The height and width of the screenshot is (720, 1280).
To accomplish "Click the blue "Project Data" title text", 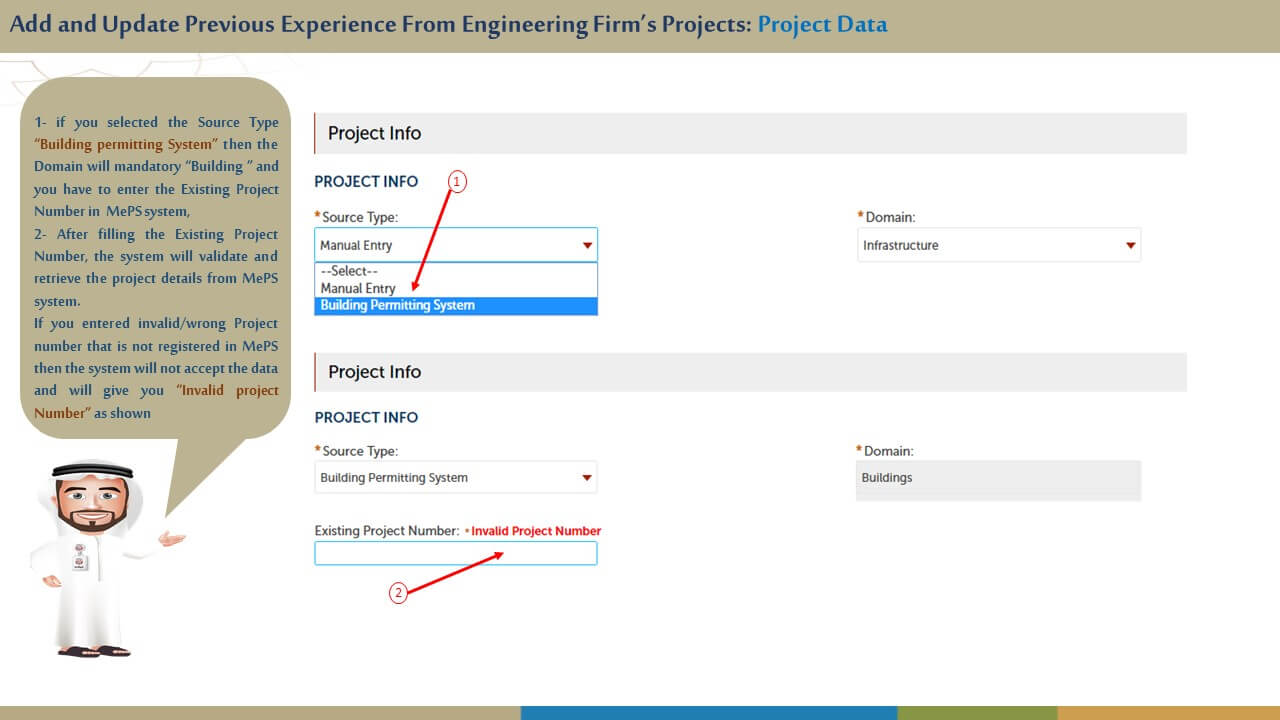I will 822,24.
